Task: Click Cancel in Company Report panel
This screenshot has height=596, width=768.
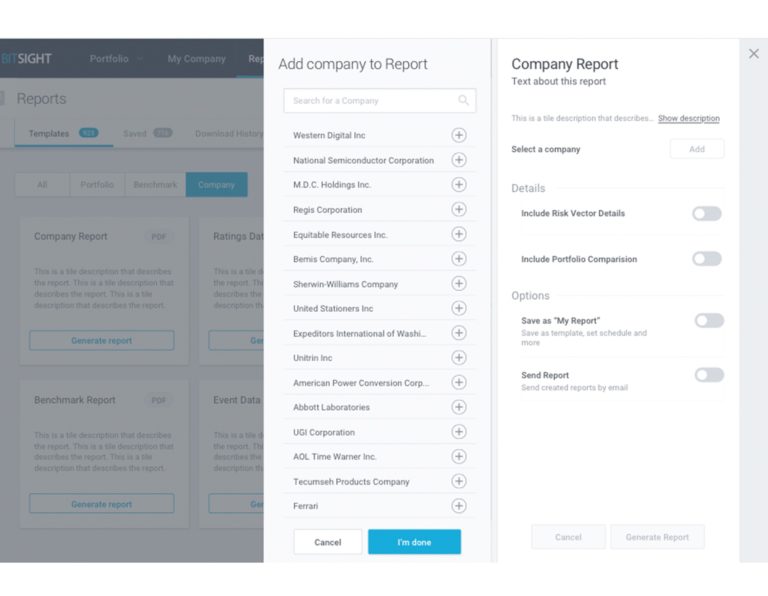Action: [568, 537]
